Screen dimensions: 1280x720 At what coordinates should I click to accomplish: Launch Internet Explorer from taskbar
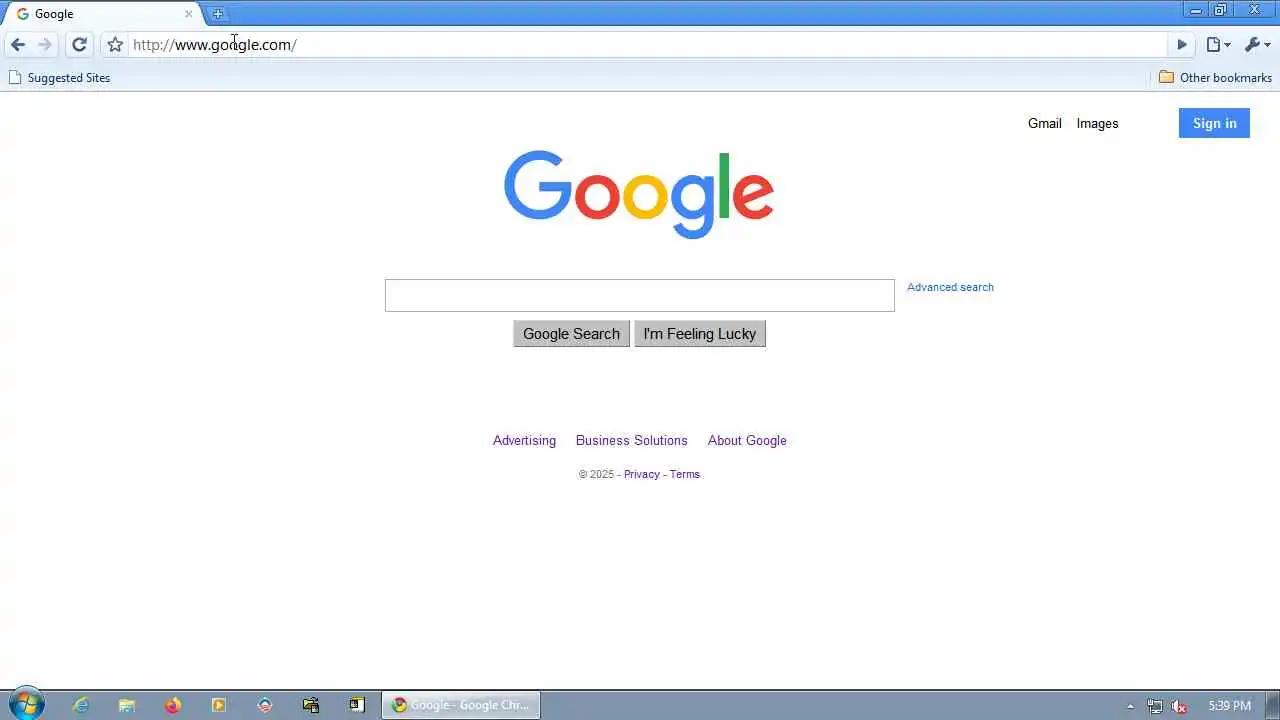pyautogui.click(x=81, y=705)
